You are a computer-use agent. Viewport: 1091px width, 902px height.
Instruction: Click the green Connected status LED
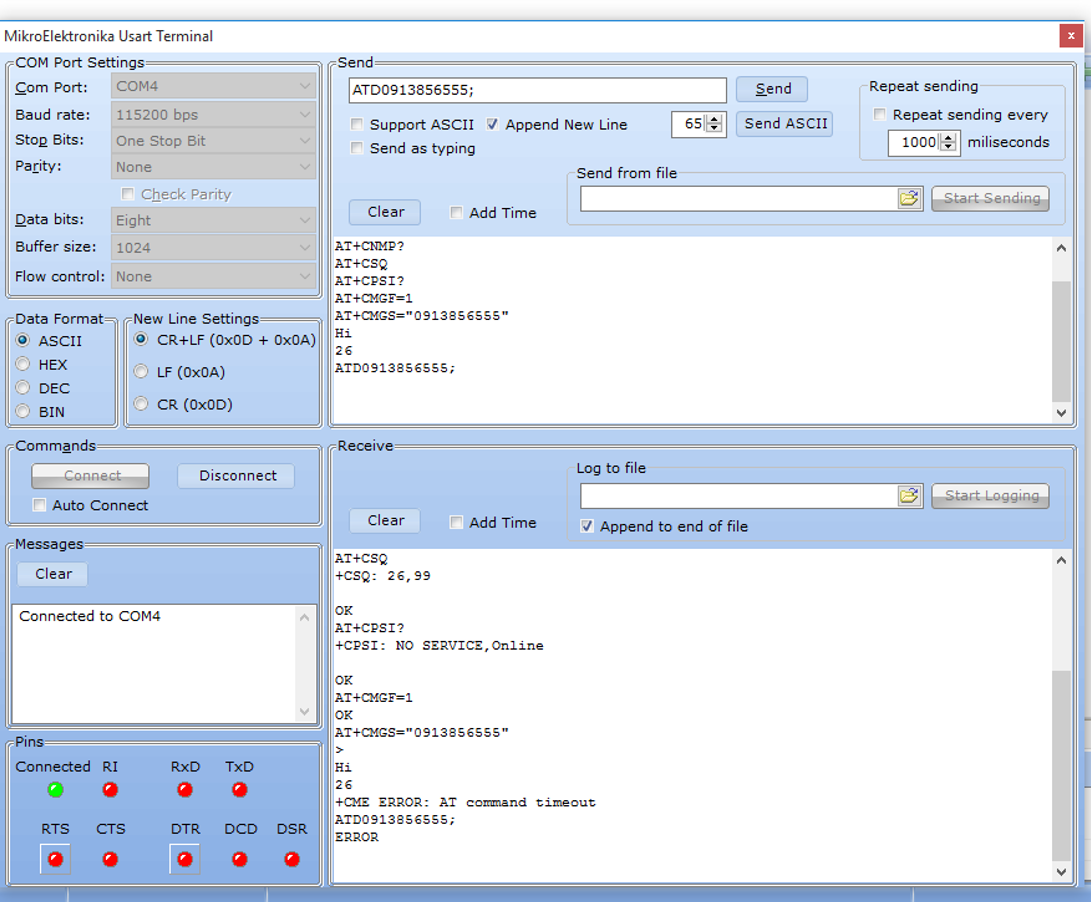(x=55, y=790)
